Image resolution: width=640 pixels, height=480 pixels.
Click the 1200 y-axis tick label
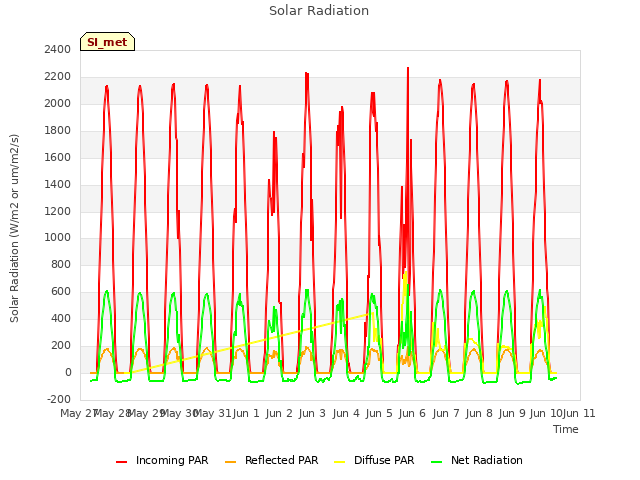pos(58,211)
